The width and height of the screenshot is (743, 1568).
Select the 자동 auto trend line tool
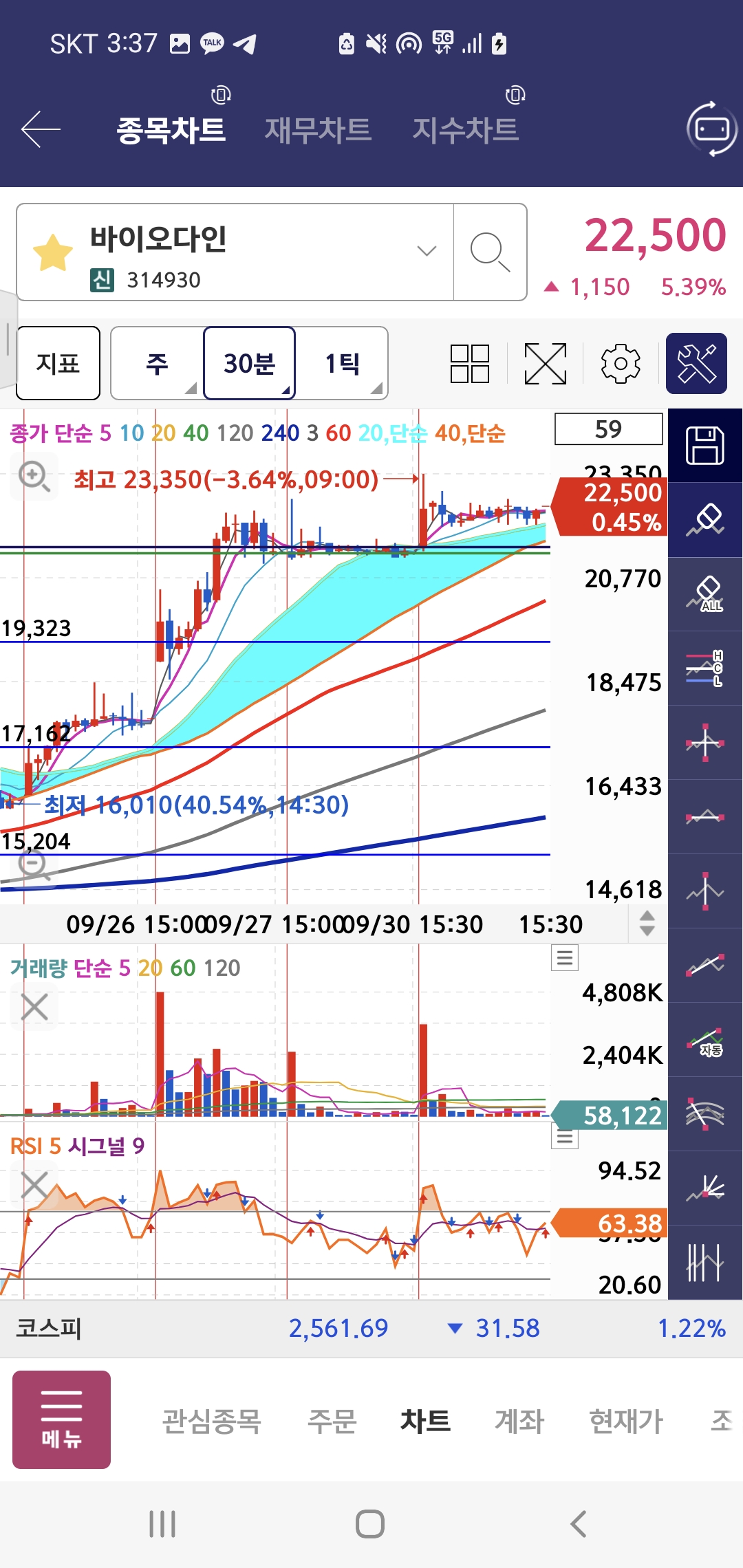pyautogui.click(x=705, y=1040)
